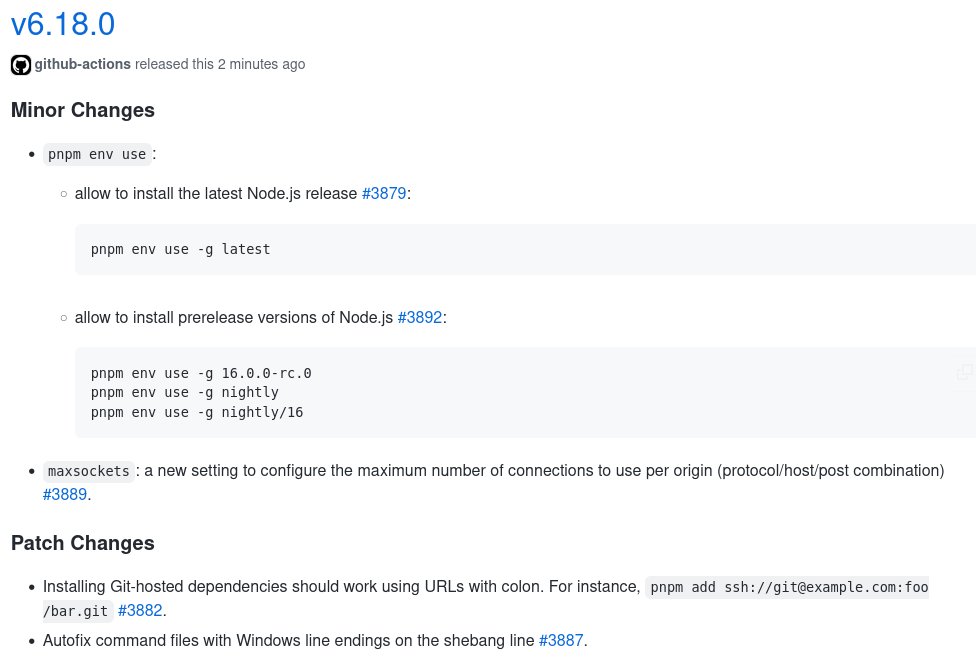Open the github-actions author profile link
The image size is (976, 665).
click(82, 64)
